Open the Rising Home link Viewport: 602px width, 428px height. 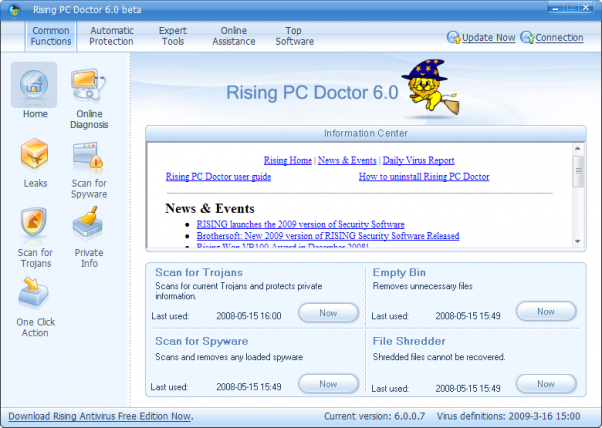pos(288,160)
